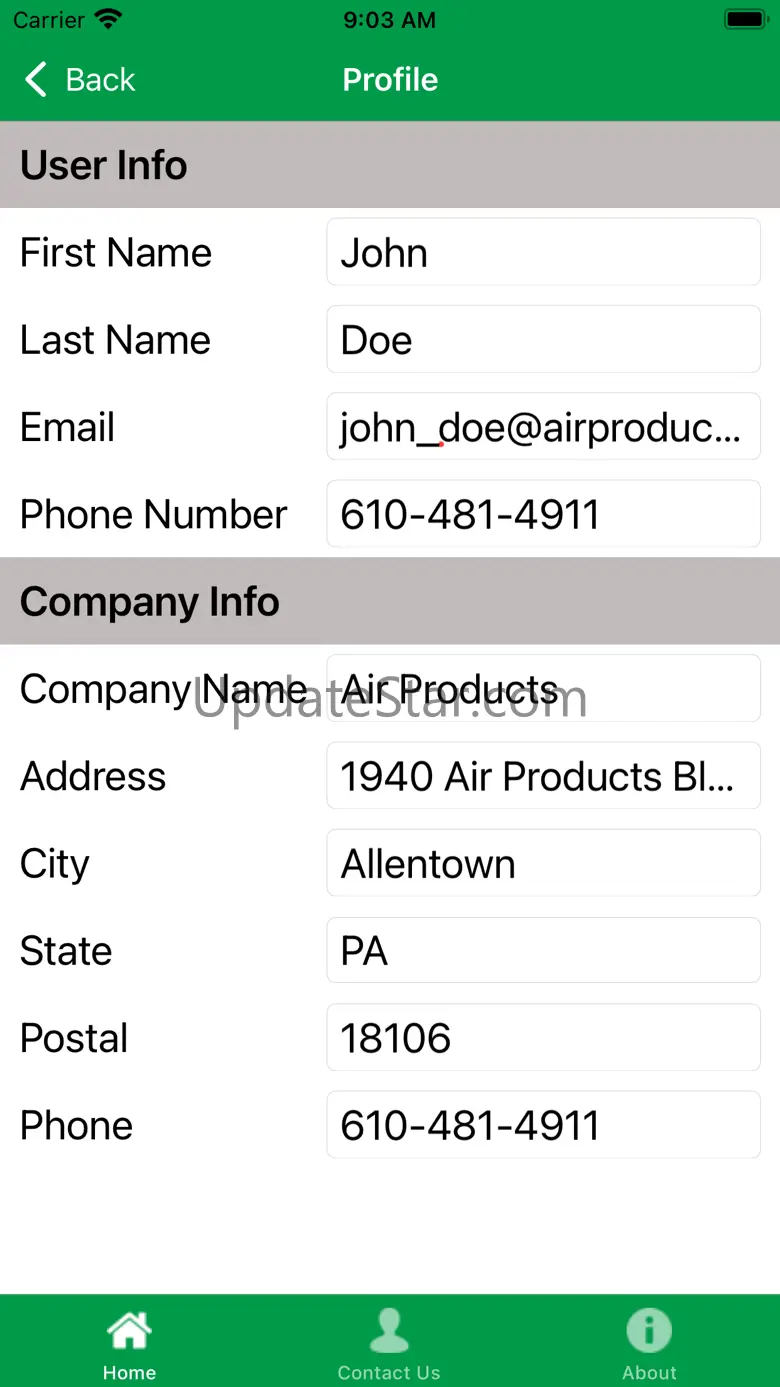
Task: Open the About info icon
Action: point(649,1331)
